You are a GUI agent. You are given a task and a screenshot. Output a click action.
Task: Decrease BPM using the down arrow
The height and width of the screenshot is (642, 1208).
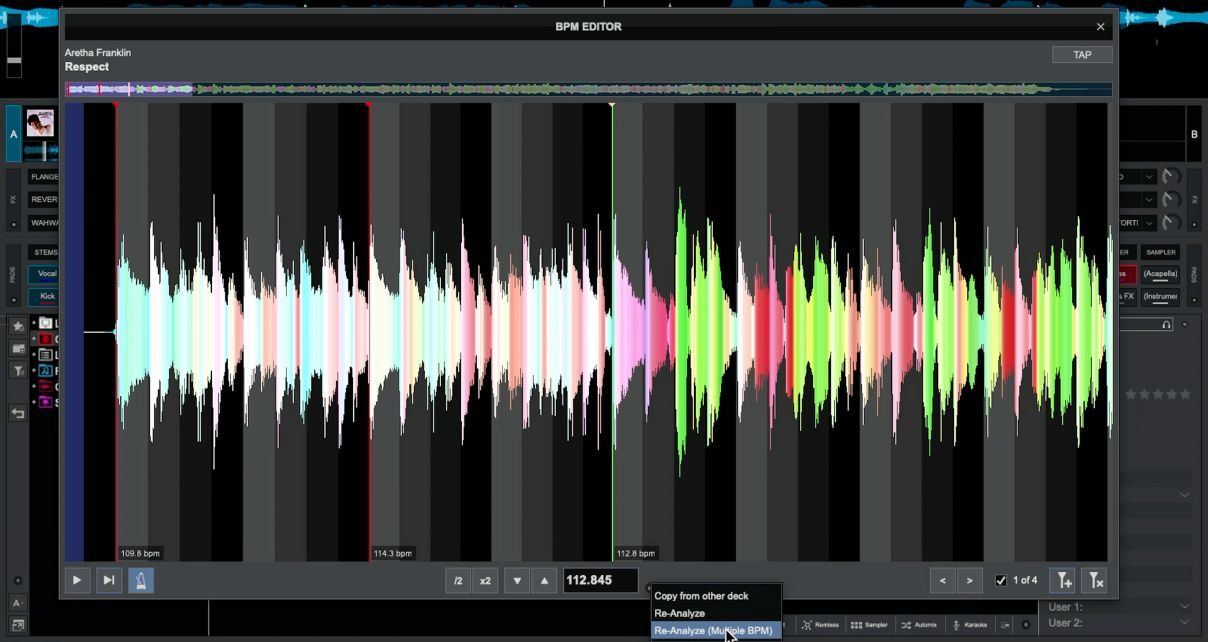tap(517, 580)
